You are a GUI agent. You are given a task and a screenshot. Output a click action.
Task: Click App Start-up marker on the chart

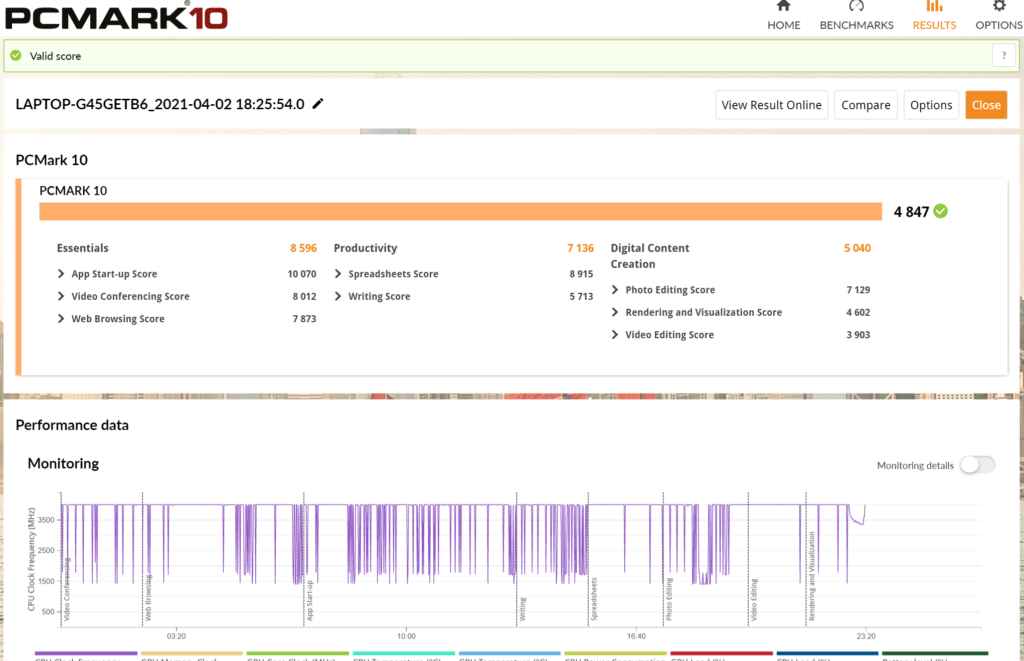[x=310, y=600]
